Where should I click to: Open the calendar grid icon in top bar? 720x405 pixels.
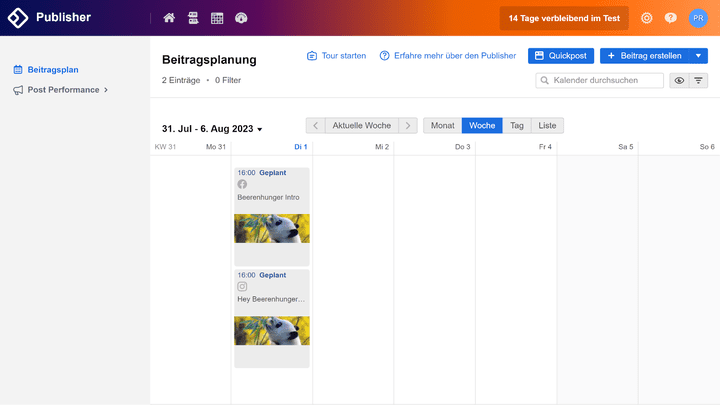(217, 18)
